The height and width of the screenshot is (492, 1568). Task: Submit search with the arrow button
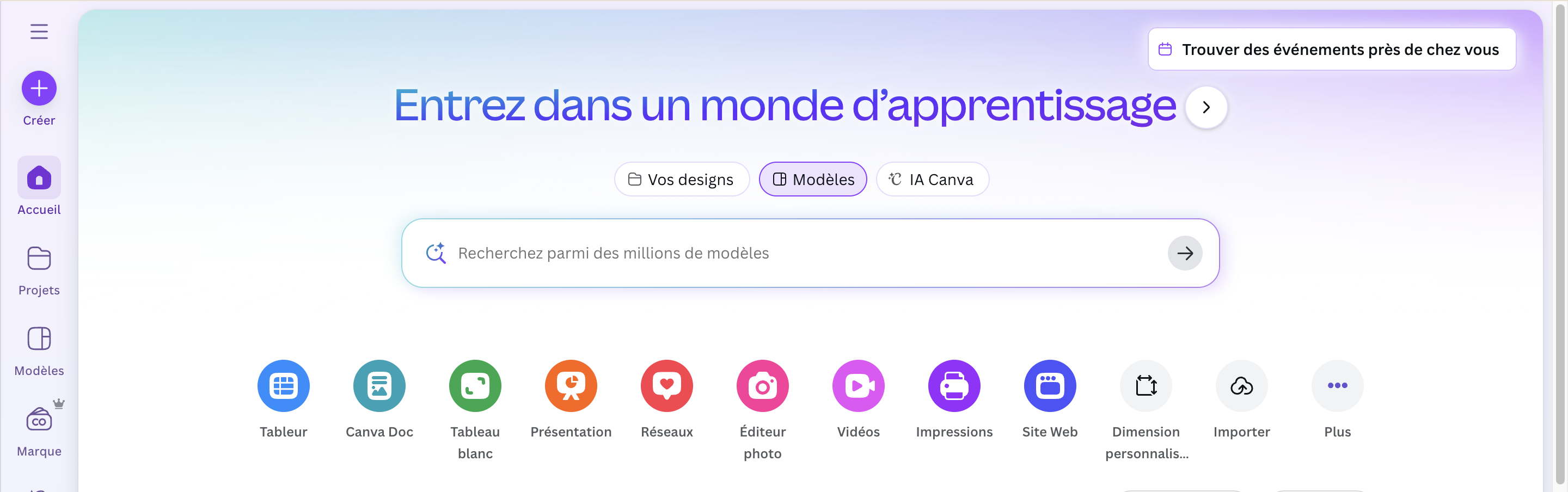(x=1185, y=253)
